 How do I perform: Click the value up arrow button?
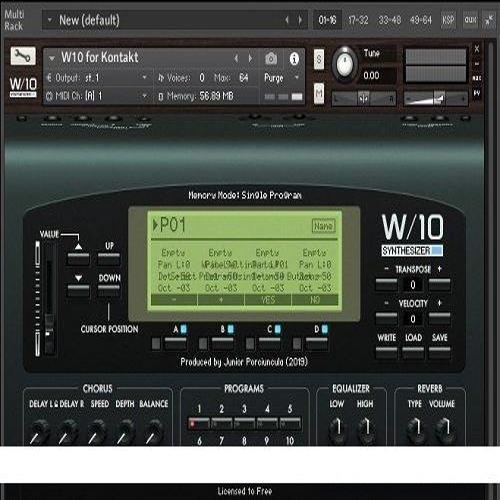(78, 259)
